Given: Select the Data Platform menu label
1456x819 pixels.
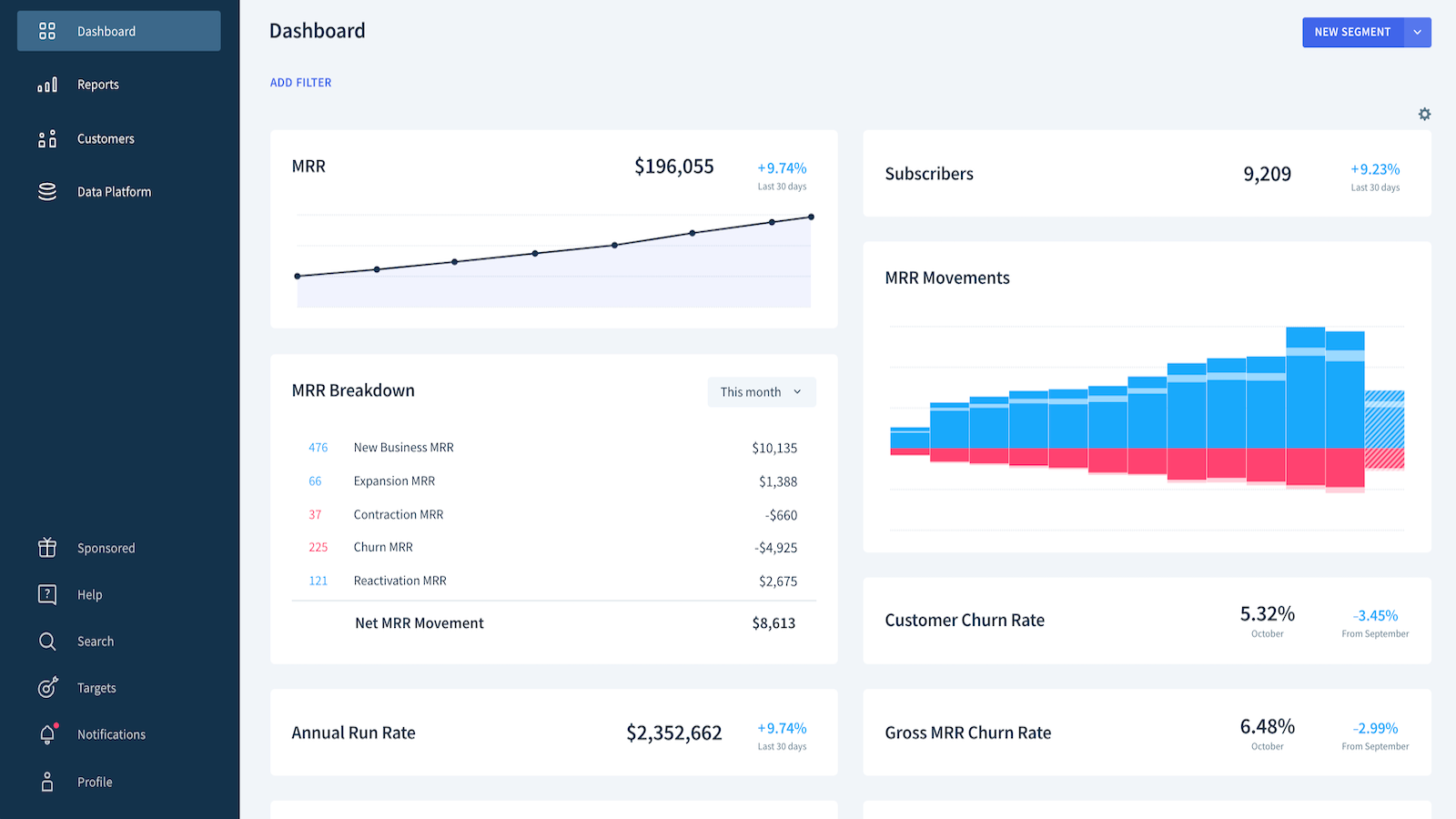Looking at the screenshot, I should coord(114,192).
